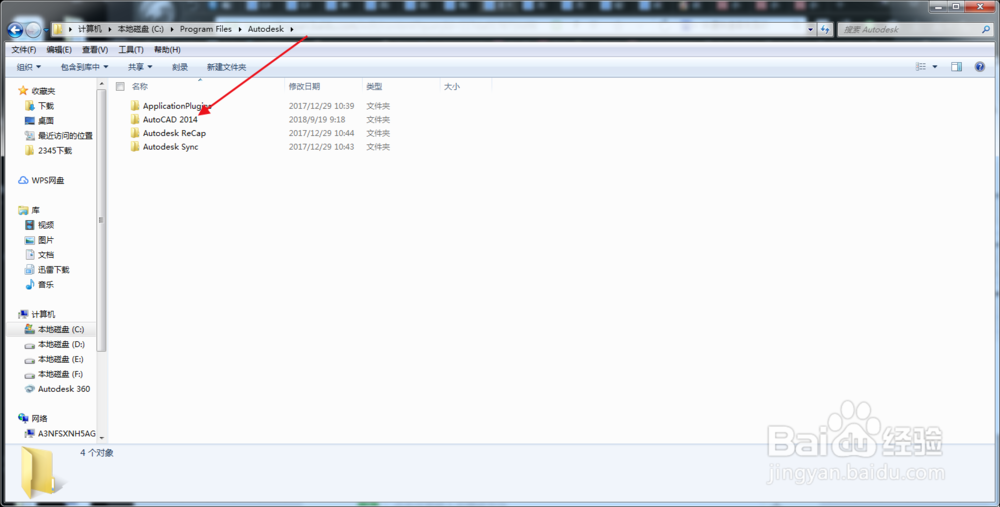Open the 组织 dropdown menu
The width and height of the screenshot is (1000, 507).
29,67
